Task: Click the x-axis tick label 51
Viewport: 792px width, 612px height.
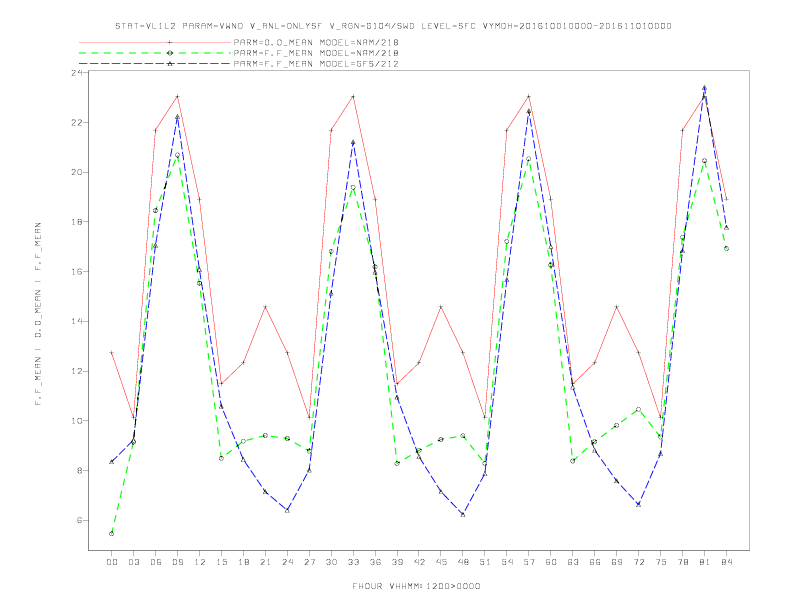Action: pos(485,562)
